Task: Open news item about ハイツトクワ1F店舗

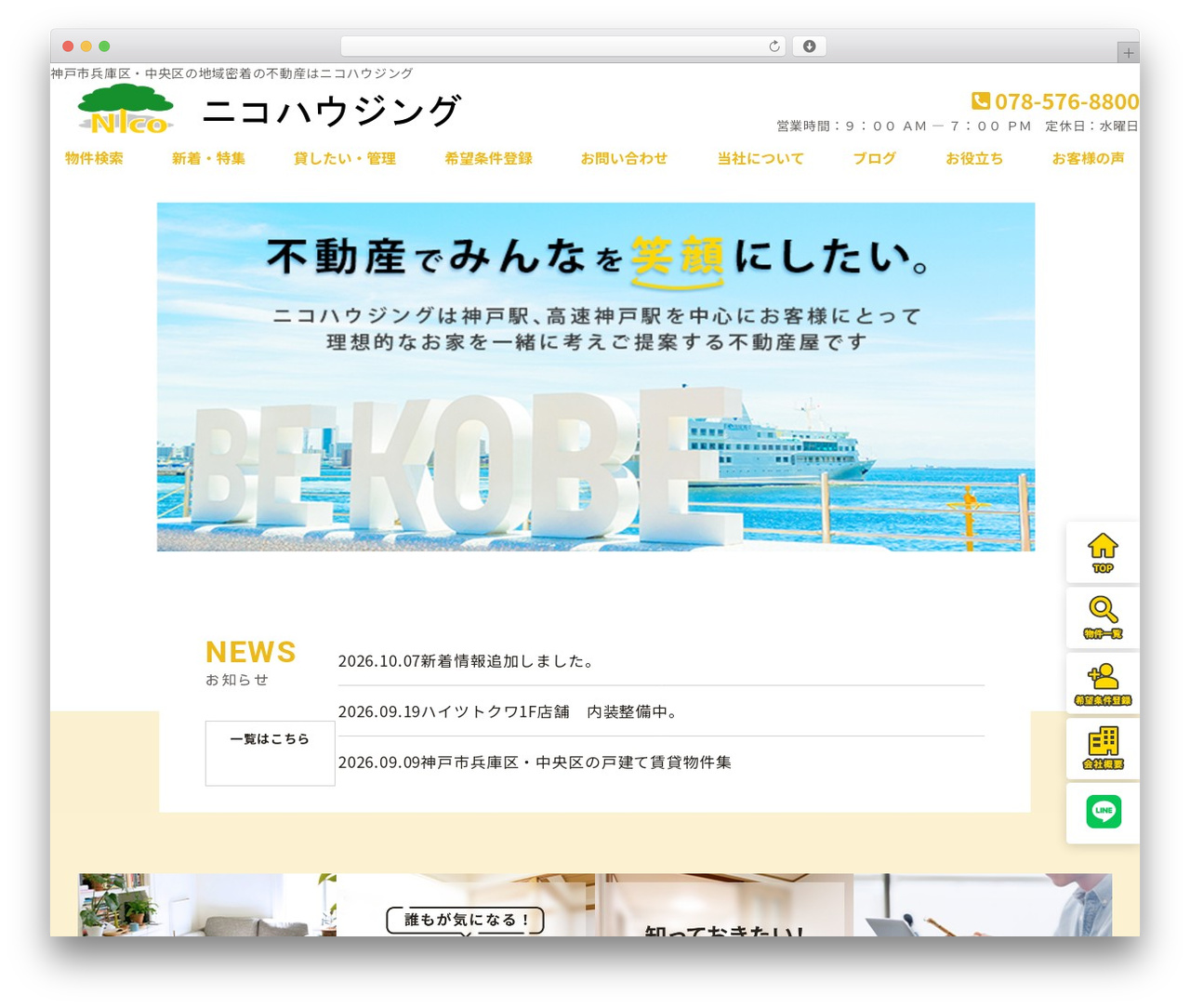Action: coord(509,711)
